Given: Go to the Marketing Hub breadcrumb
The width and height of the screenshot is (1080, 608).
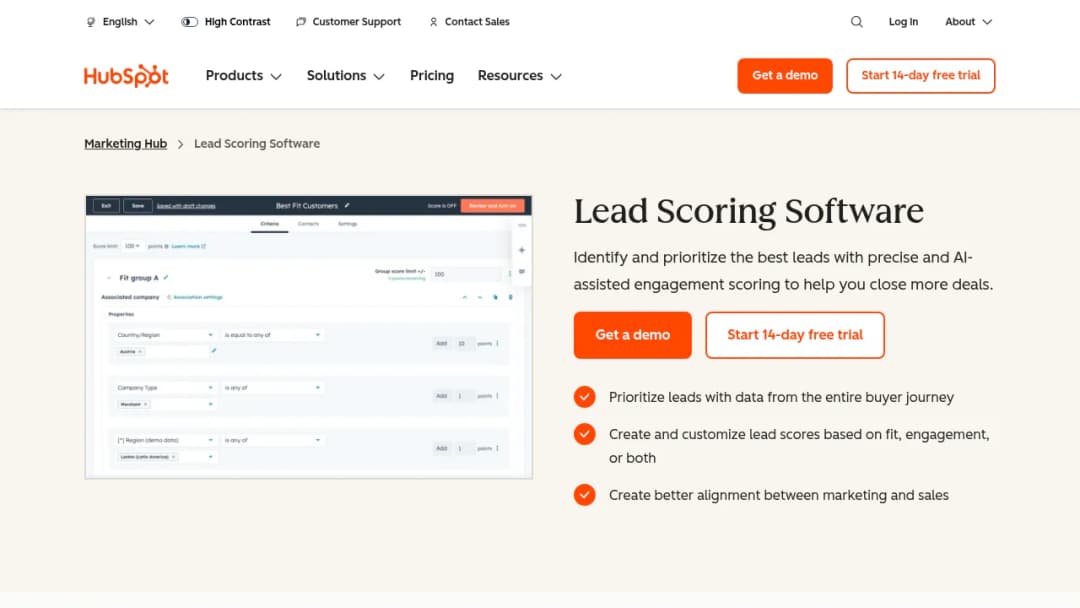Looking at the screenshot, I should click(125, 144).
